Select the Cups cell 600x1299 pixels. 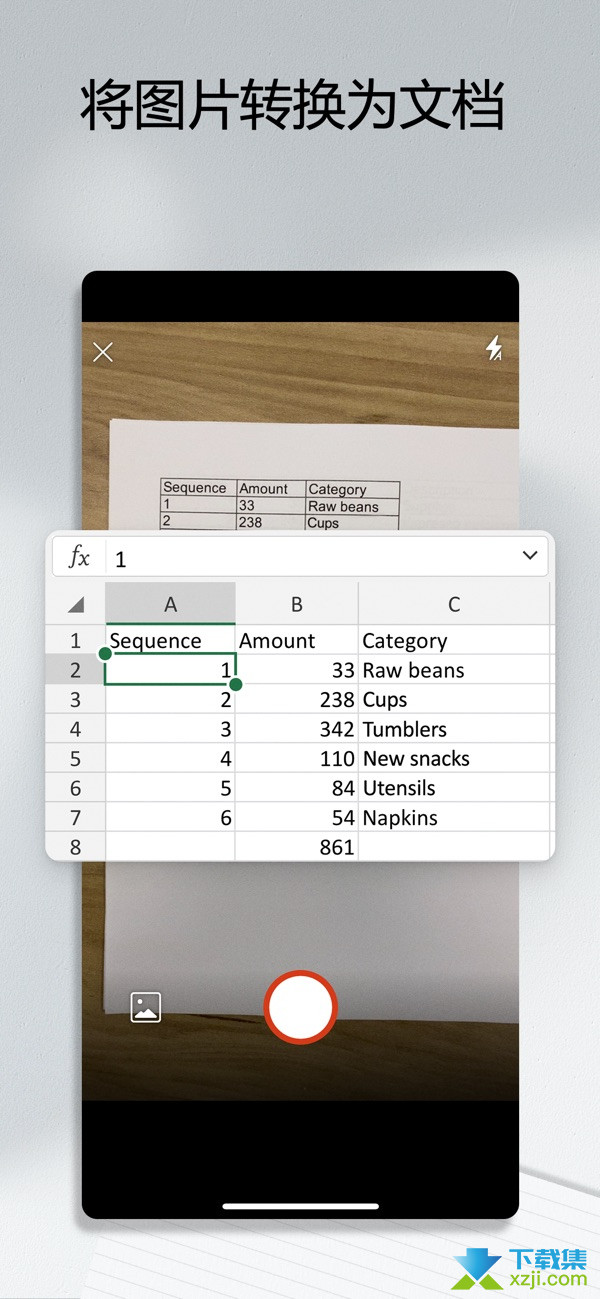(x=454, y=699)
